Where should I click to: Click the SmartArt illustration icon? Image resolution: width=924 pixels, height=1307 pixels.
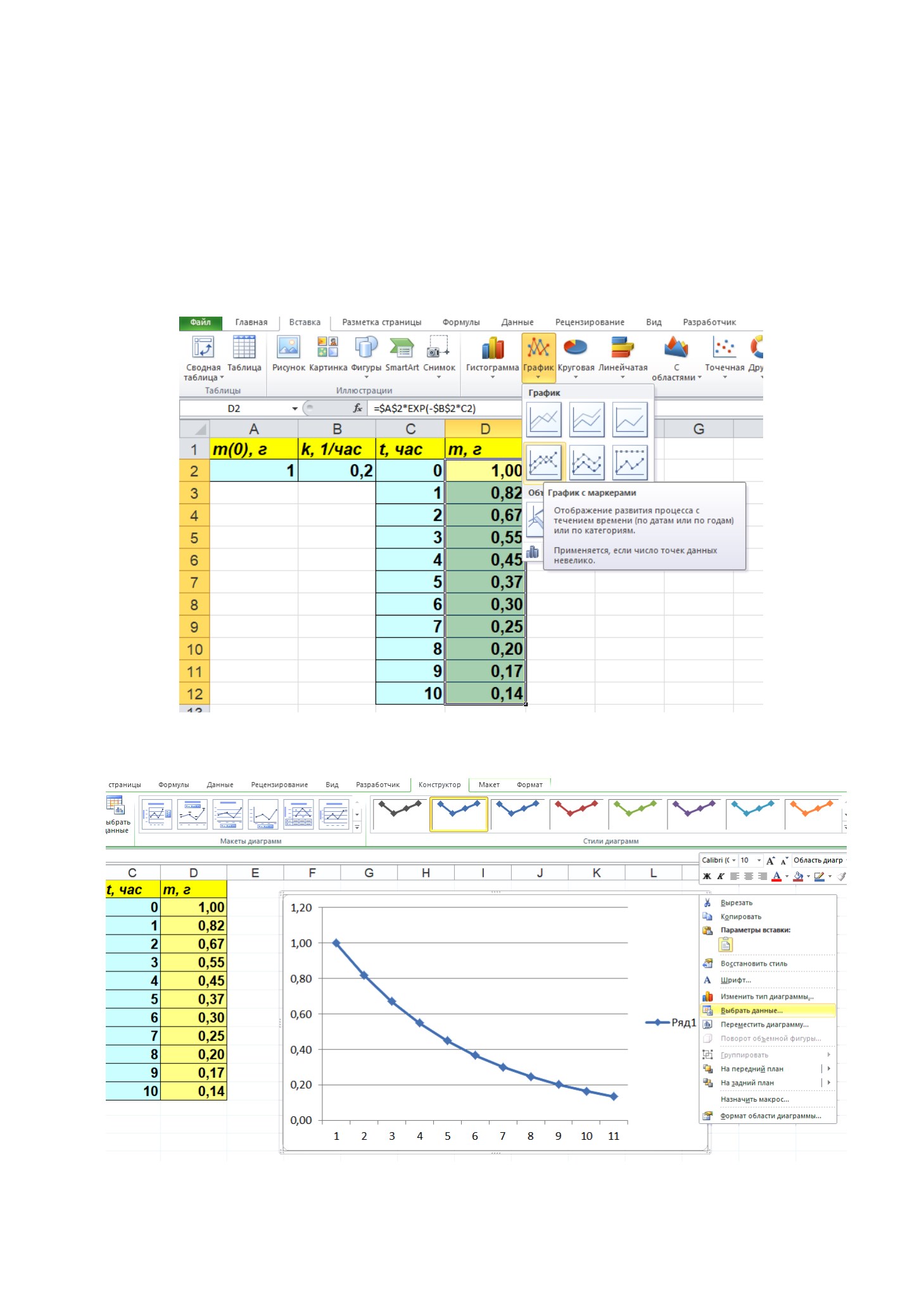pyautogui.click(x=402, y=355)
